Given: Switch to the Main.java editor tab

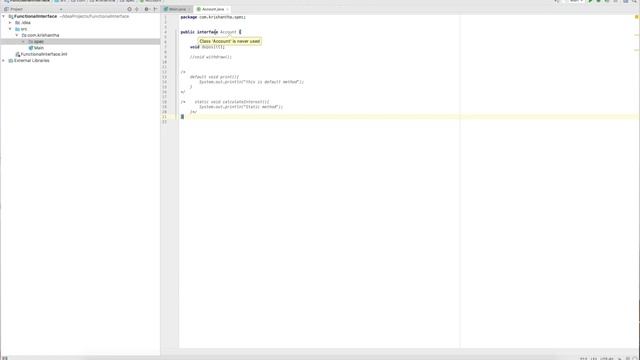Looking at the screenshot, I should click(x=177, y=9).
